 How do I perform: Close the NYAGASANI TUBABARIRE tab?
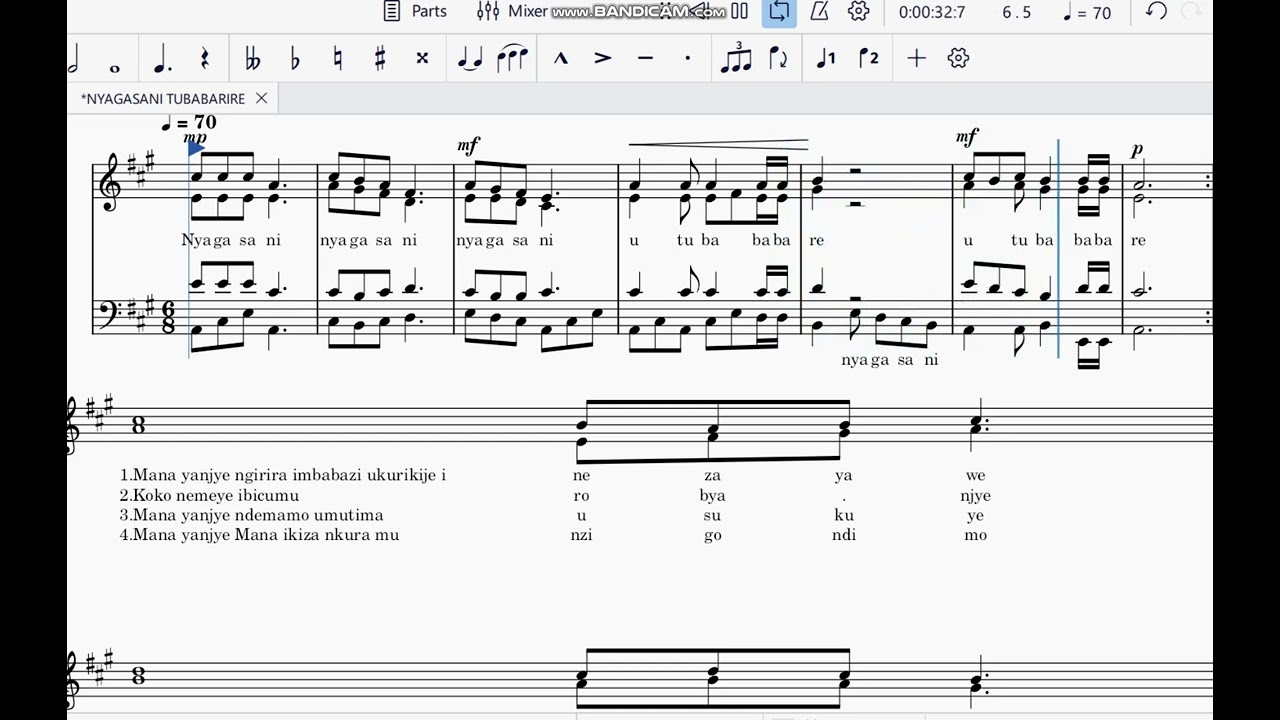(261, 98)
